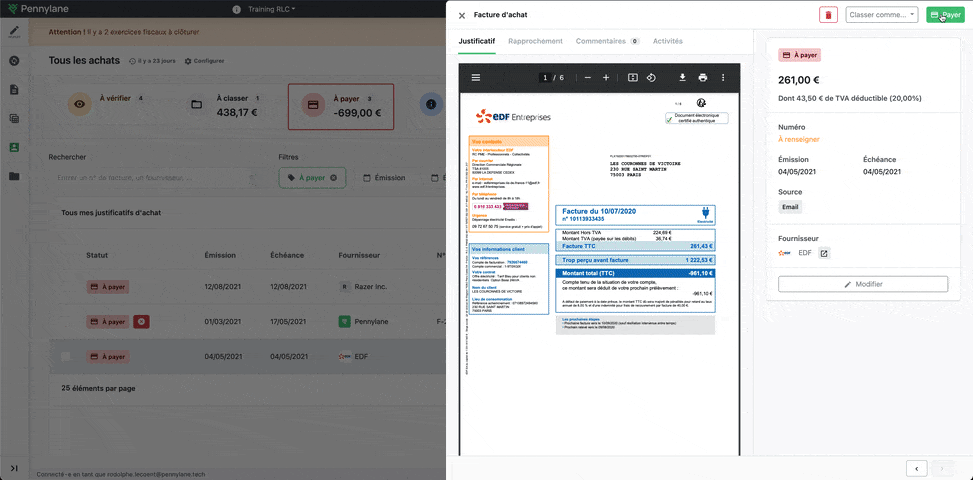Print the PDF invoice

[702, 77]
